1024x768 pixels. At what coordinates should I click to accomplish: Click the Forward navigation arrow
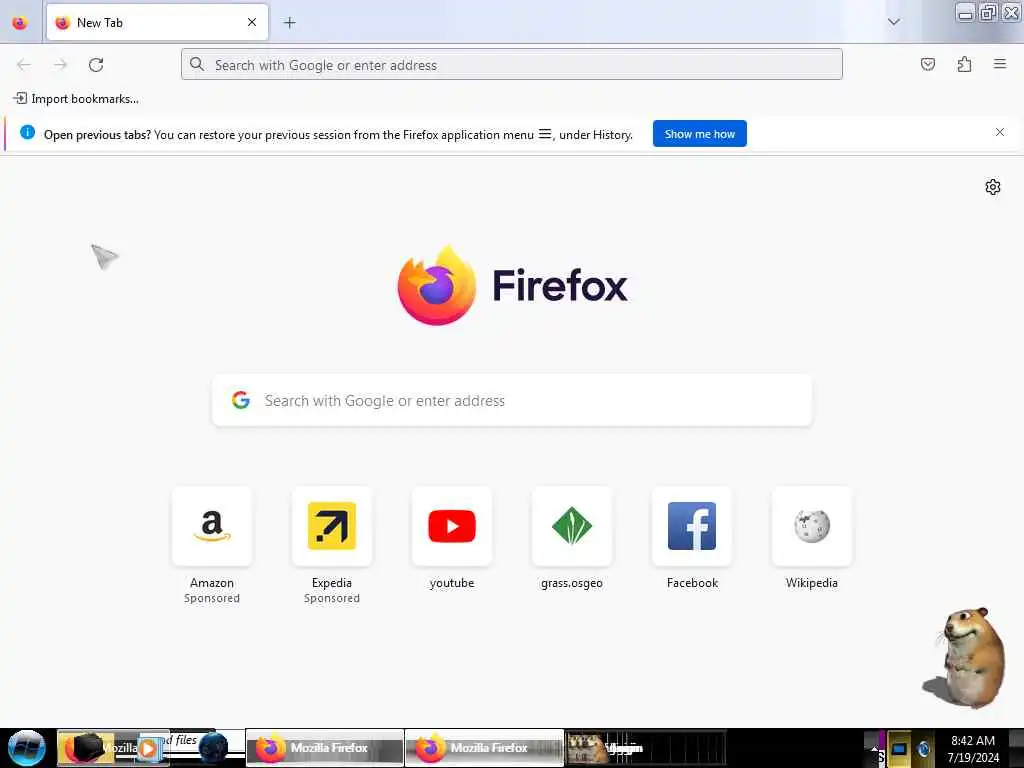pos(60,65)
